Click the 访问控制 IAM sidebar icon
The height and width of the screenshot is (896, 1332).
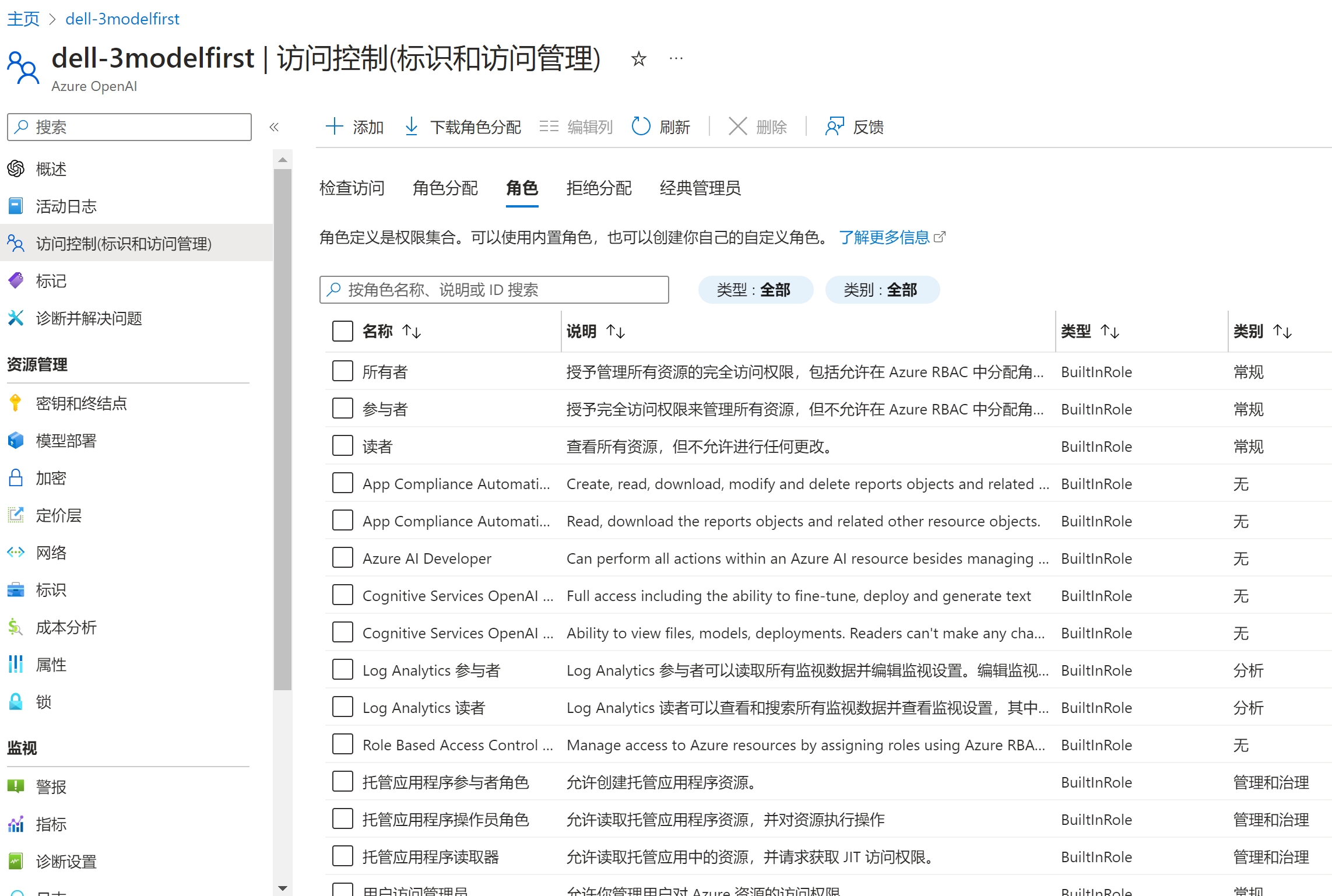(18, 242)
